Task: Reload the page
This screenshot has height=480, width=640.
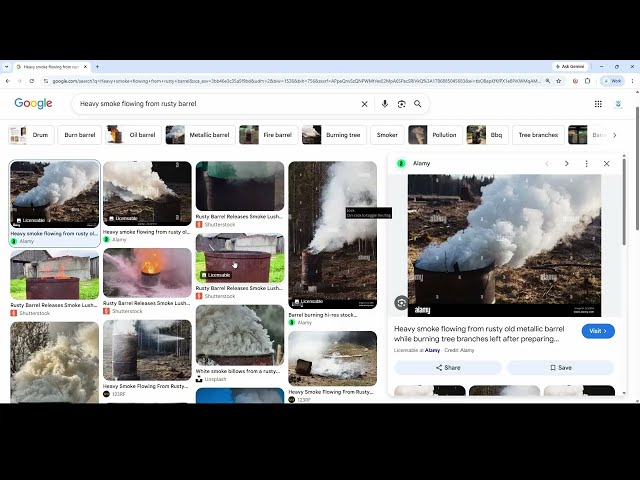Action: coord(31,81)
